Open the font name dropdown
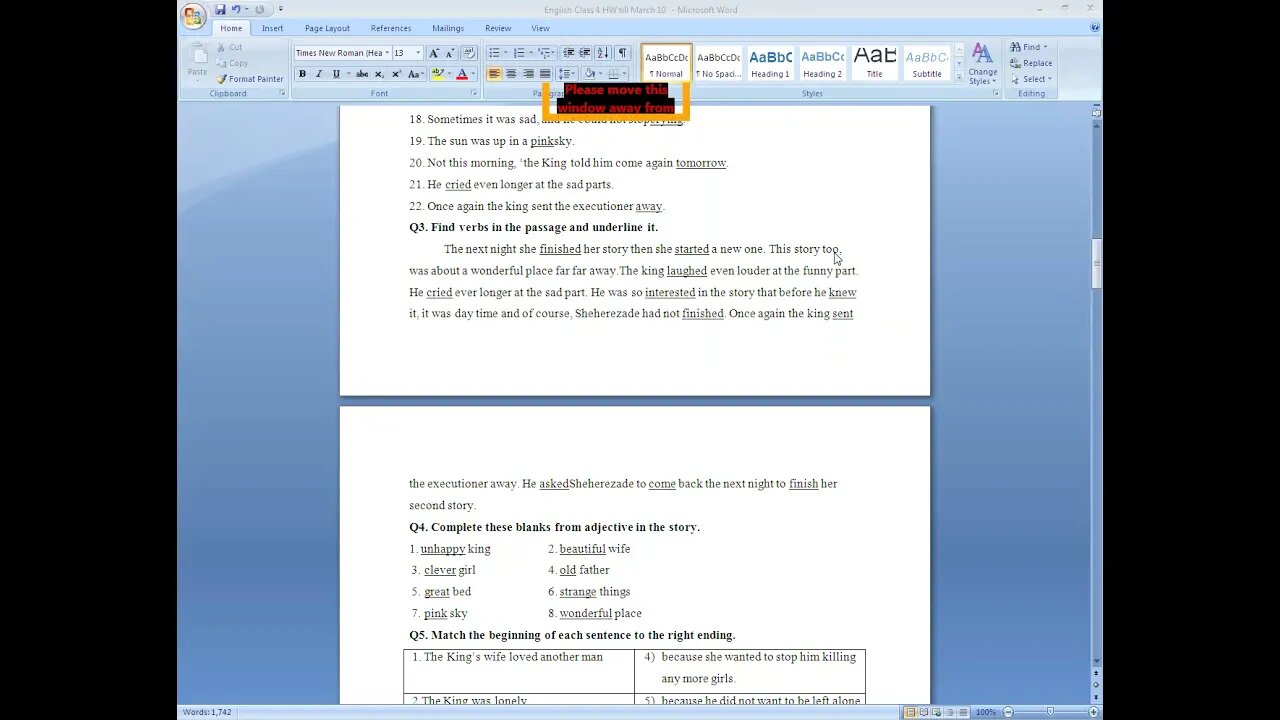This screenshot has height=720, width=1280. (x=387, y=53)
